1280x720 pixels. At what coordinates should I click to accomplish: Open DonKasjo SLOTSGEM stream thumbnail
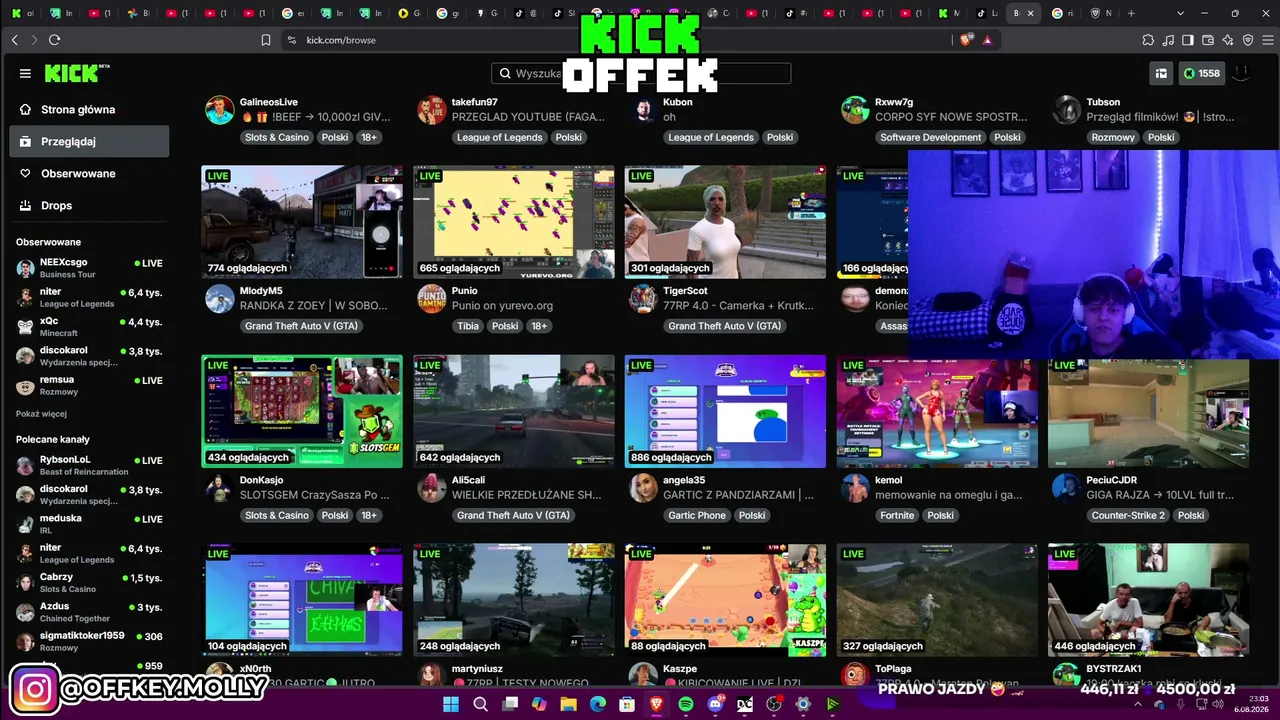[302, 411]
